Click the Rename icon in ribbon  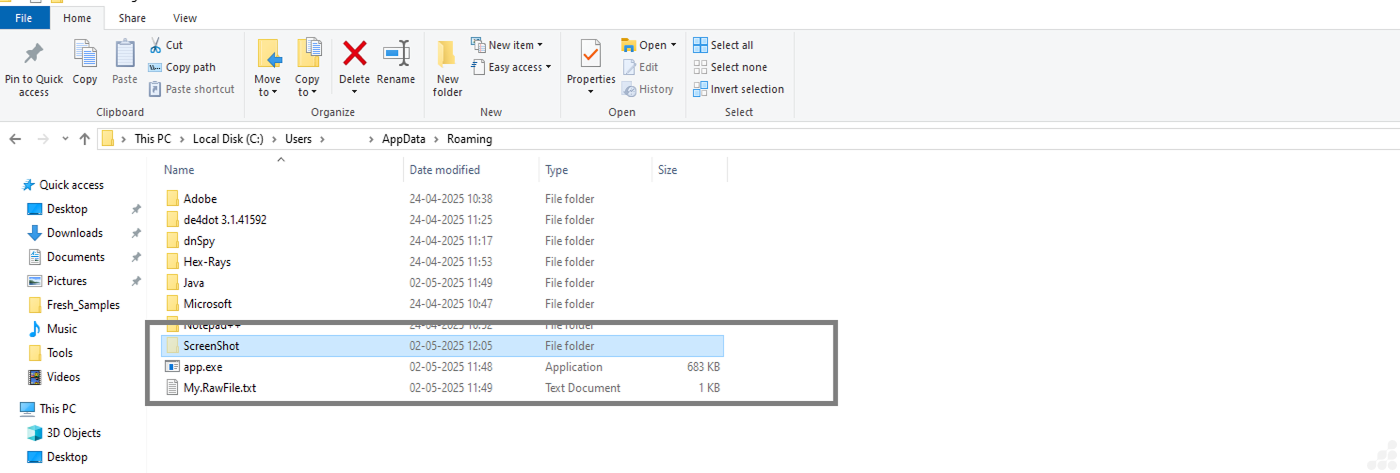click(x=396, y=53)
